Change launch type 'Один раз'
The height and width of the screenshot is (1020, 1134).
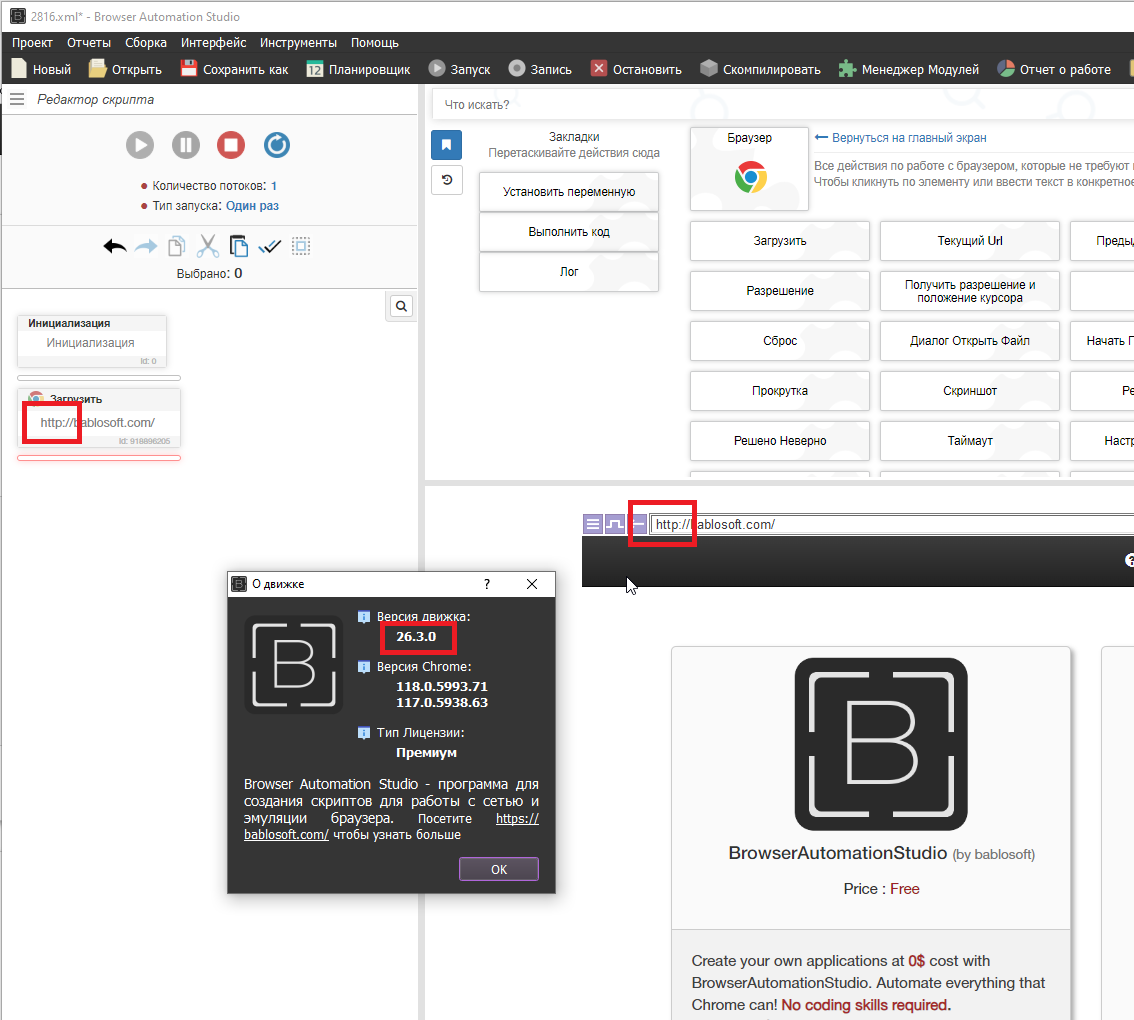point(252,206)
